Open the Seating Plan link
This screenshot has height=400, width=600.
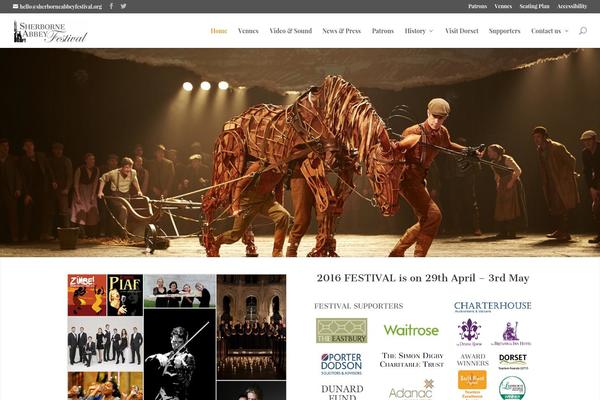(x=534, y=6)
